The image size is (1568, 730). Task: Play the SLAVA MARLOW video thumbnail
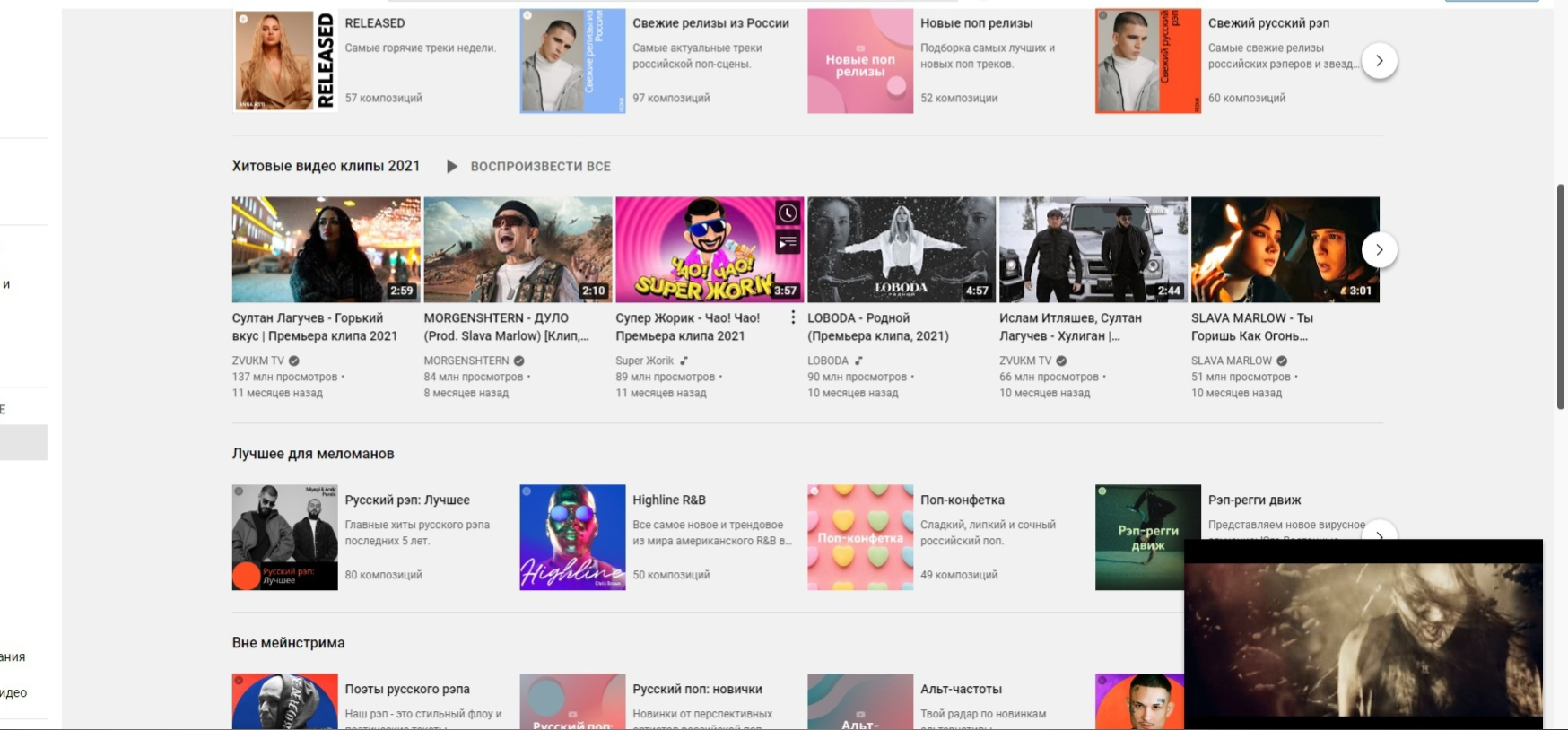(x=1285, y=249)
